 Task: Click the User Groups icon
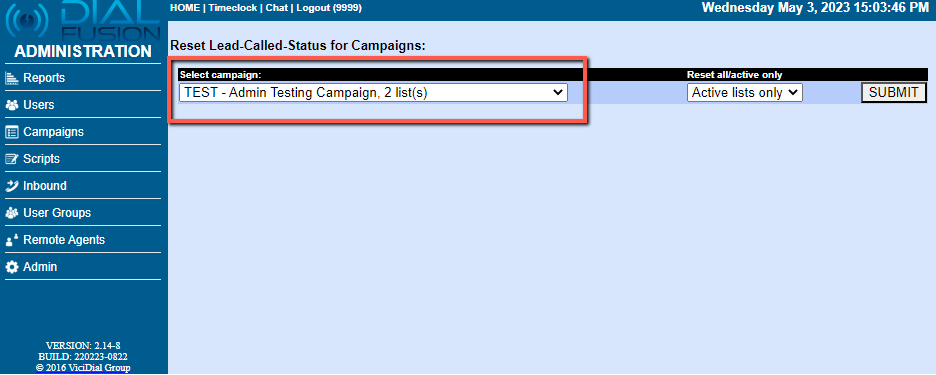point(12,213)
